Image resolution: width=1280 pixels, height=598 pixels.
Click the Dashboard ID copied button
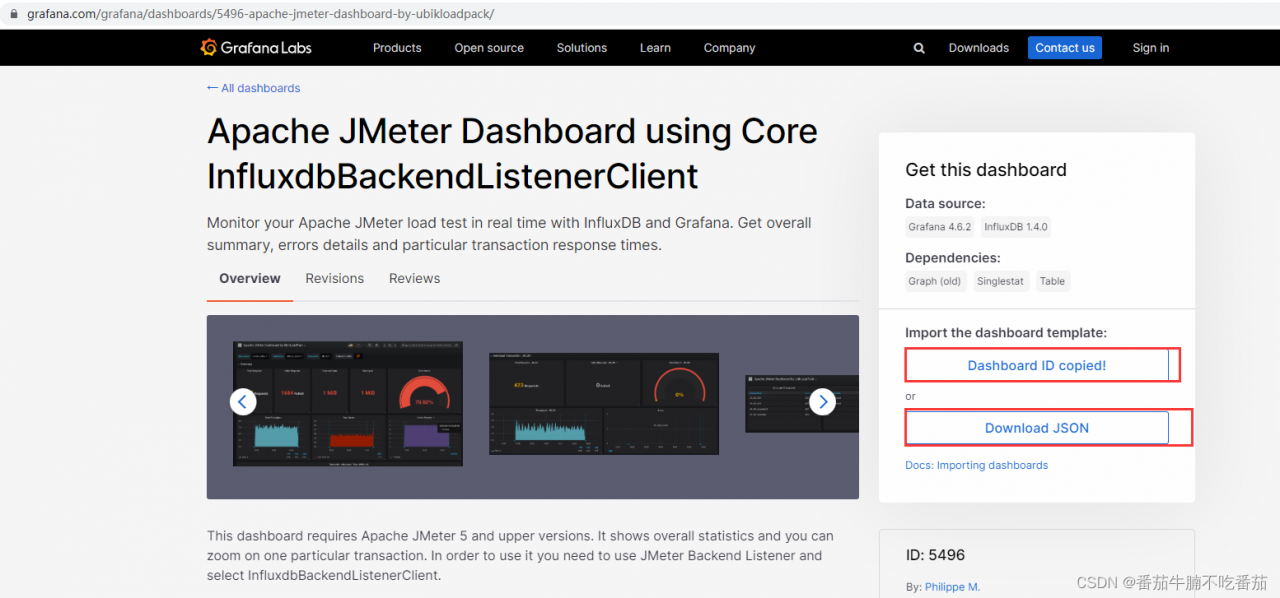coord(1037,365)
